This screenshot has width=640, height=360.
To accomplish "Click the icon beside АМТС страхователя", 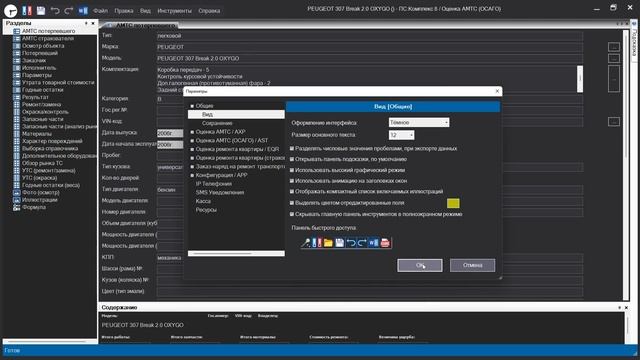I will coord(17,38).
